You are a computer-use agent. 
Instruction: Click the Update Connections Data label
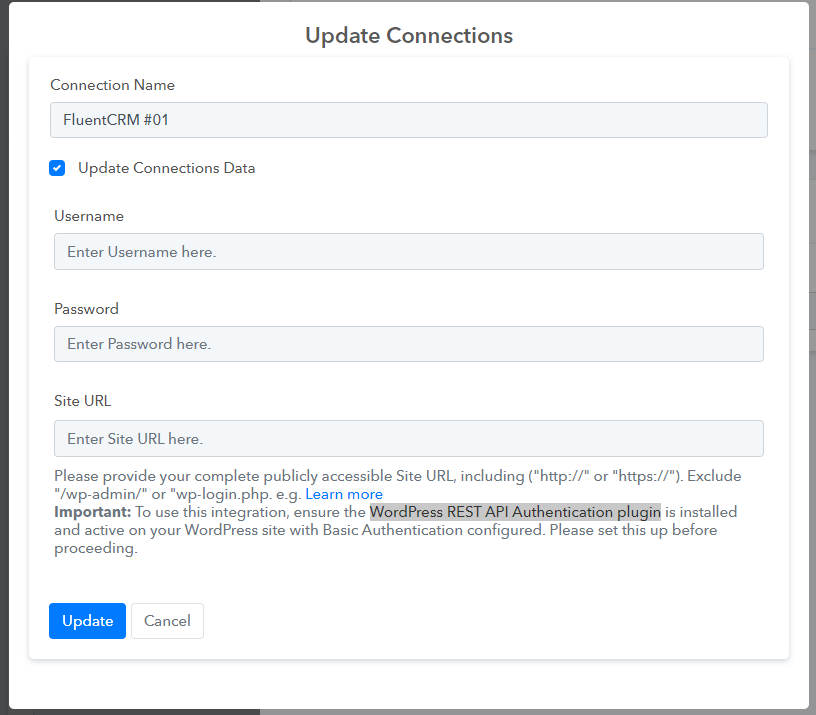167,168
